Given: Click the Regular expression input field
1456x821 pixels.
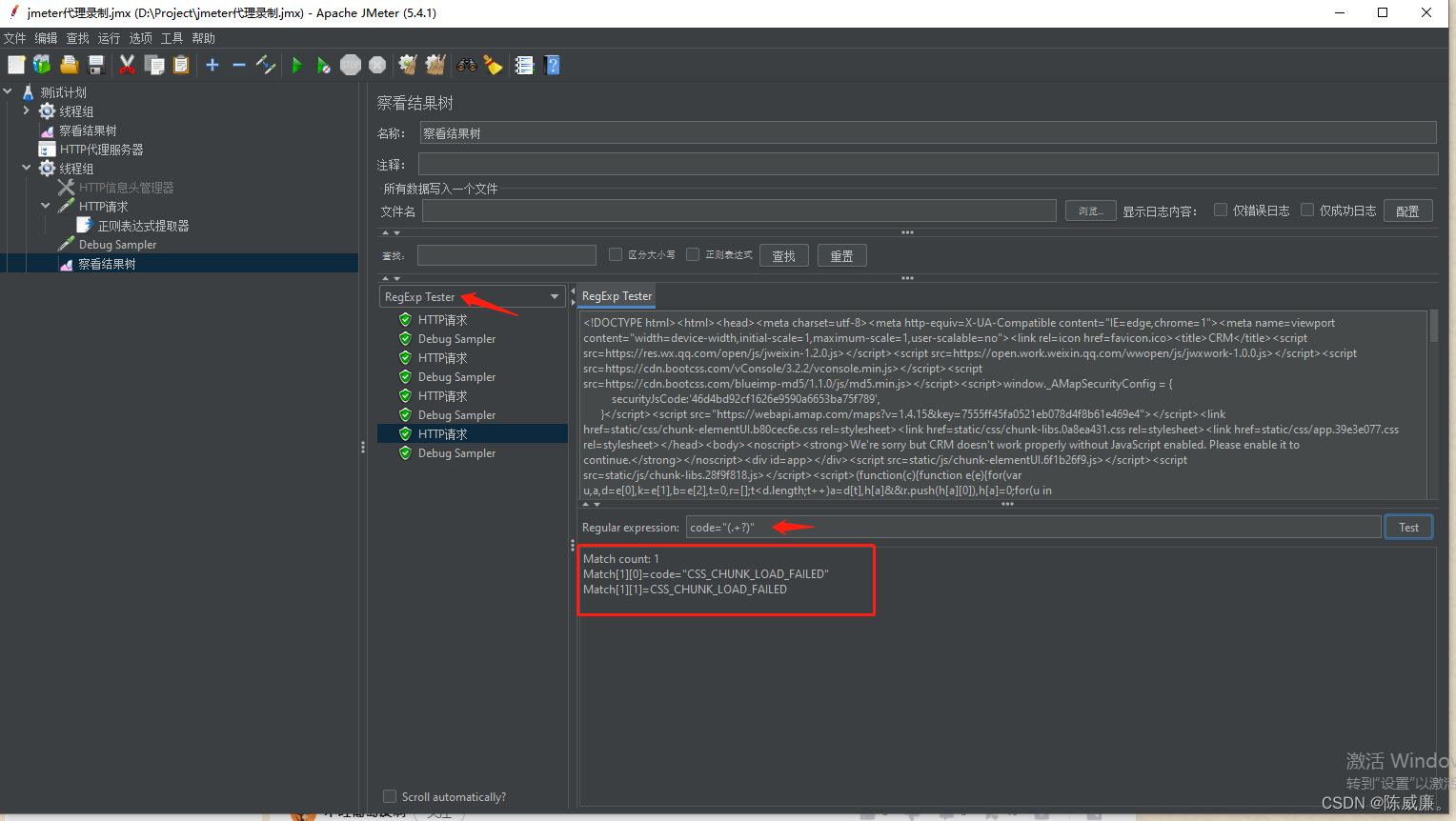Looking at the screenshot, I should [1034, 527].
